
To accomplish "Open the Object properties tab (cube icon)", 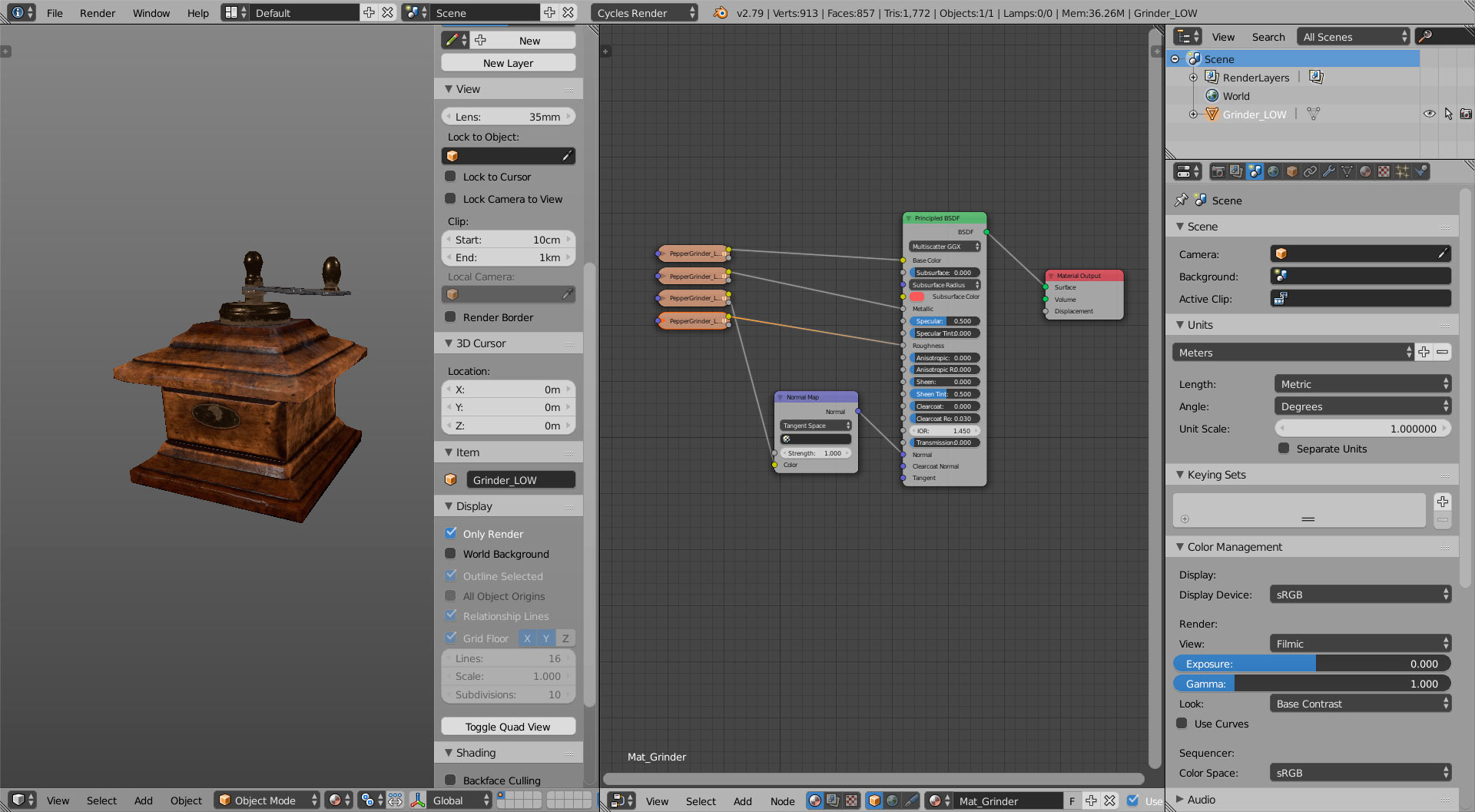I will [x=1292, y=171].
